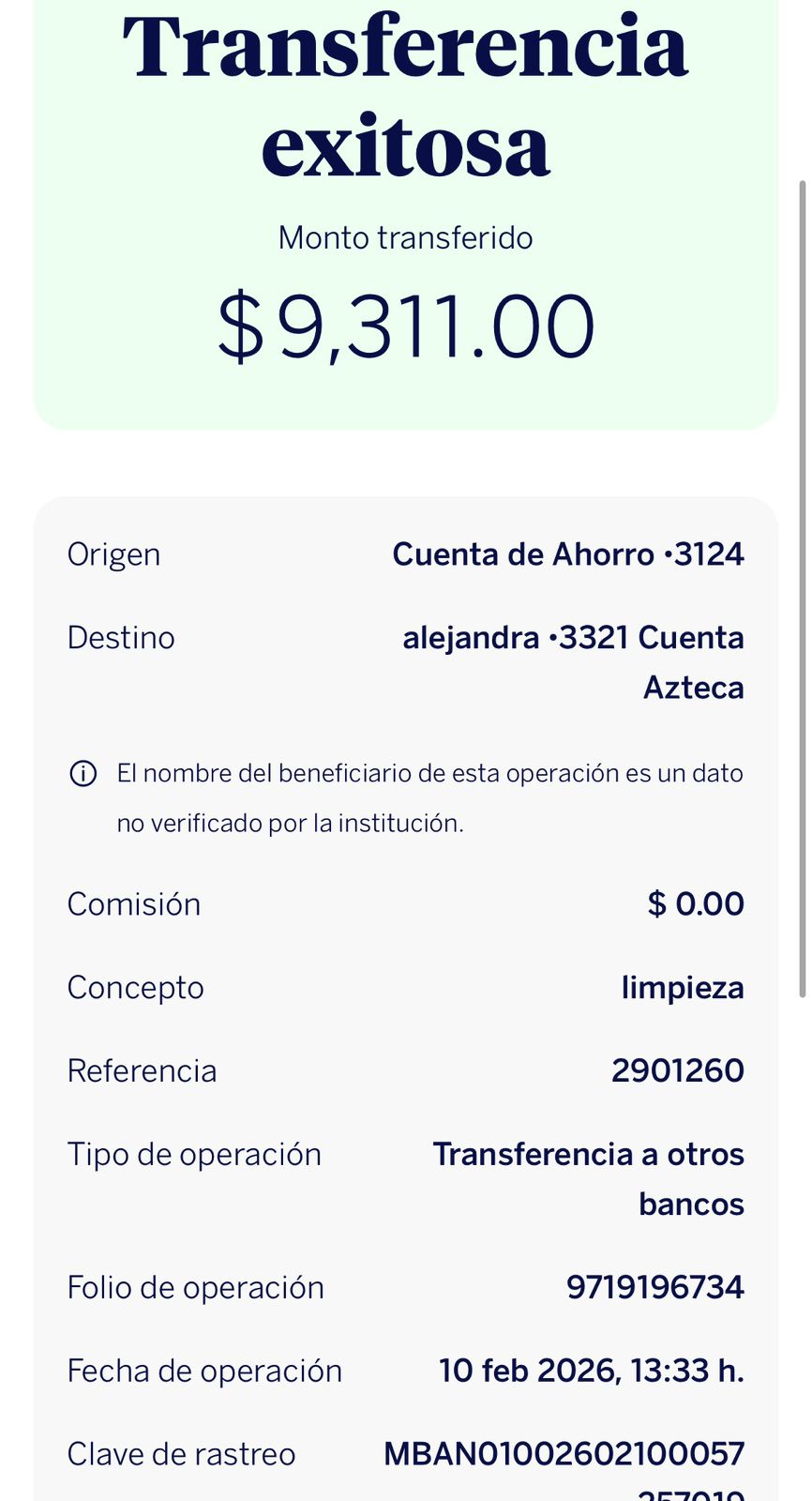Tap the tracking key starting with MBAN0100
This screenshot has height=1501, width=812.
pos(564,1454)
